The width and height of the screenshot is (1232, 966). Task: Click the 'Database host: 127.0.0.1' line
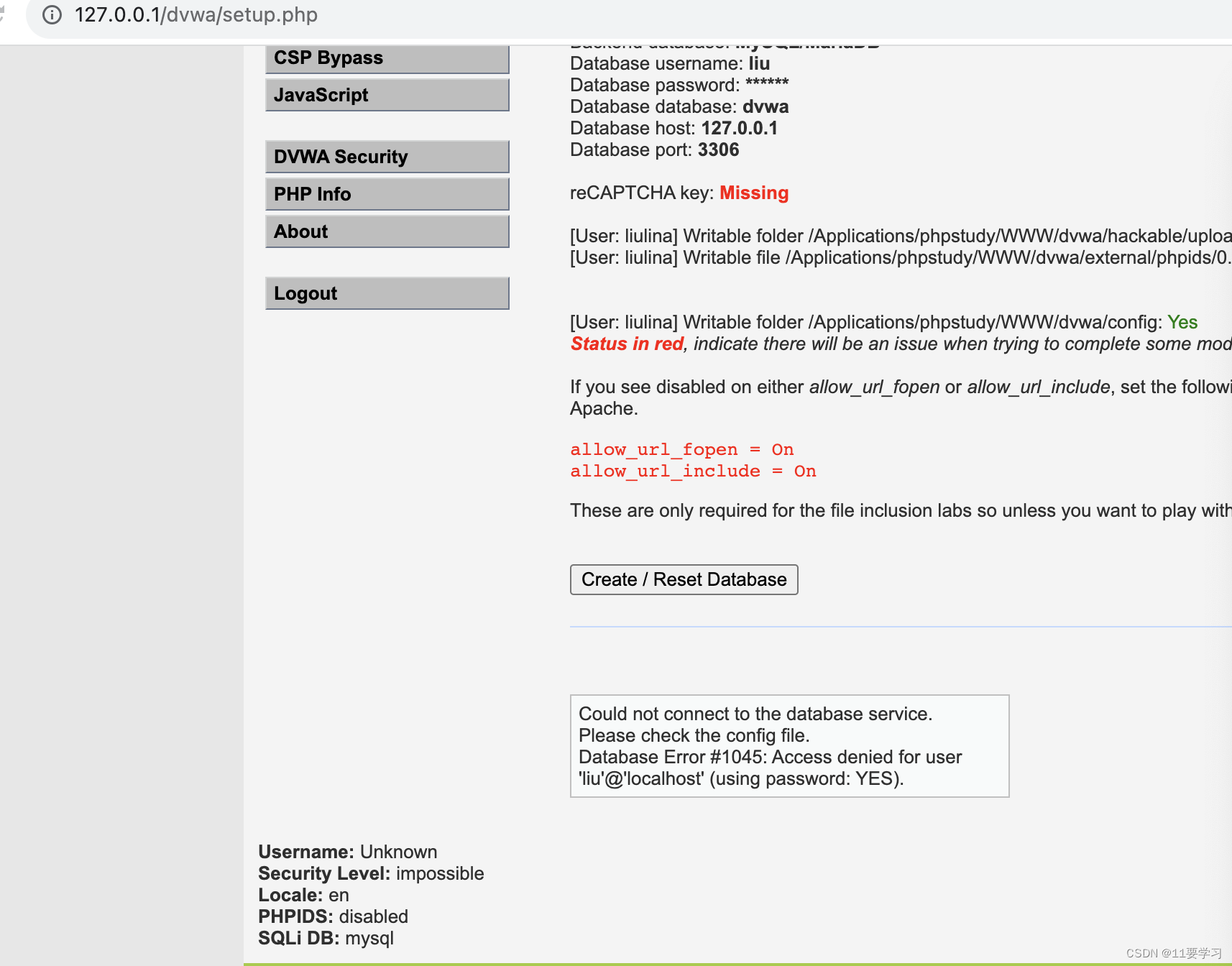click(x=674, y=128)
